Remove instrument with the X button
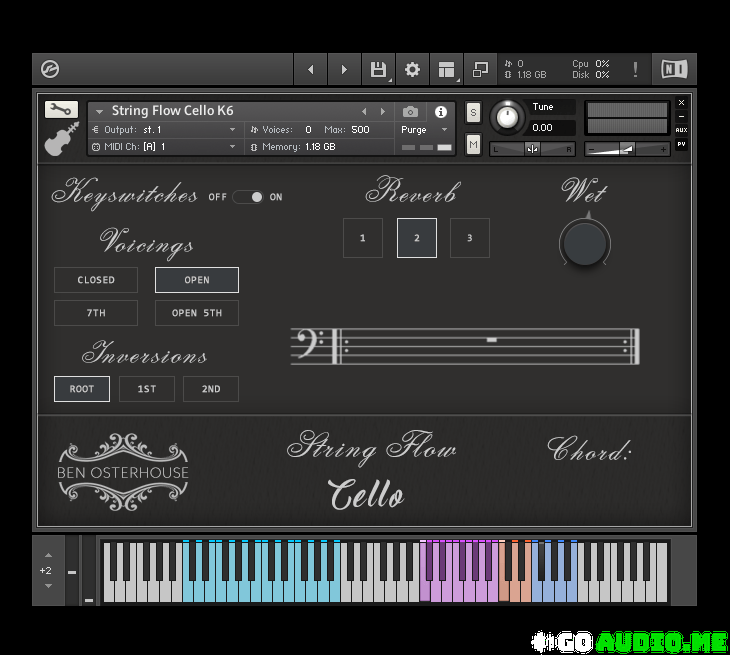730x655 pixels. [681, 102]
